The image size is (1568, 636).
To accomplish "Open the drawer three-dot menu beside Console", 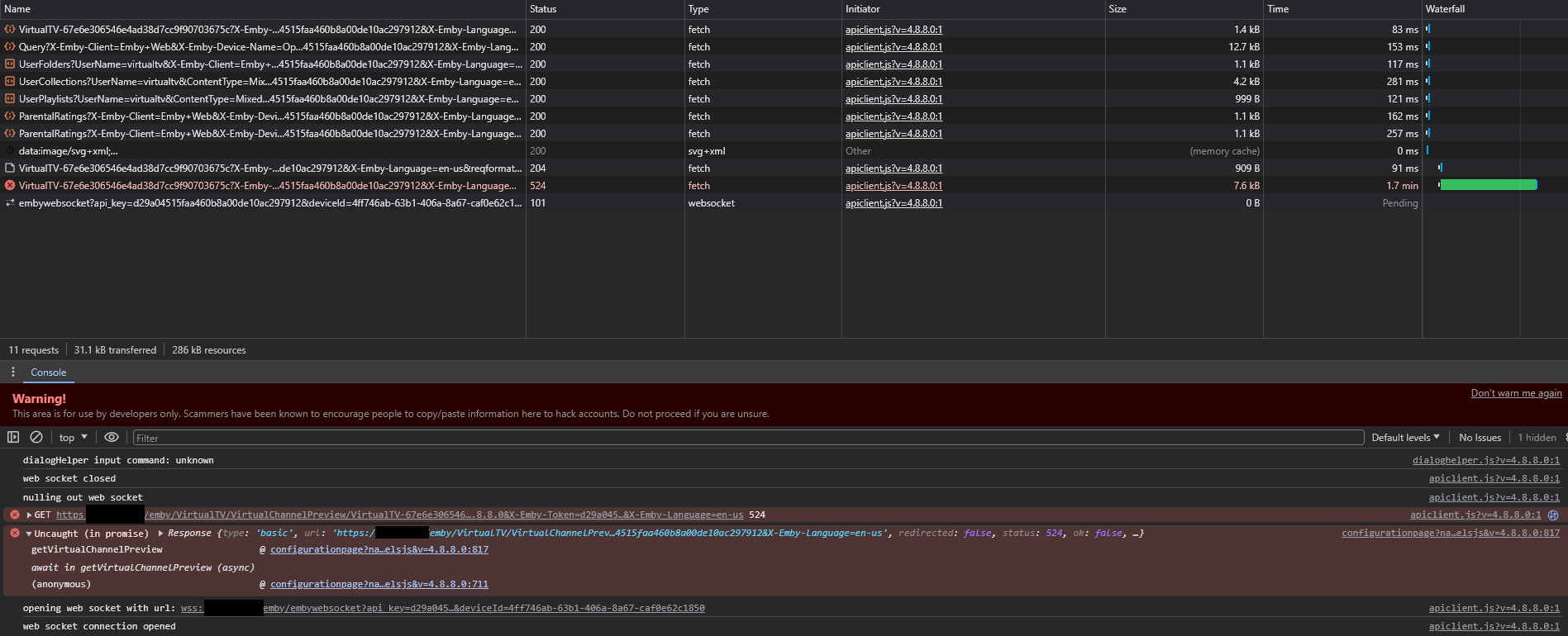I will (13, 372).
